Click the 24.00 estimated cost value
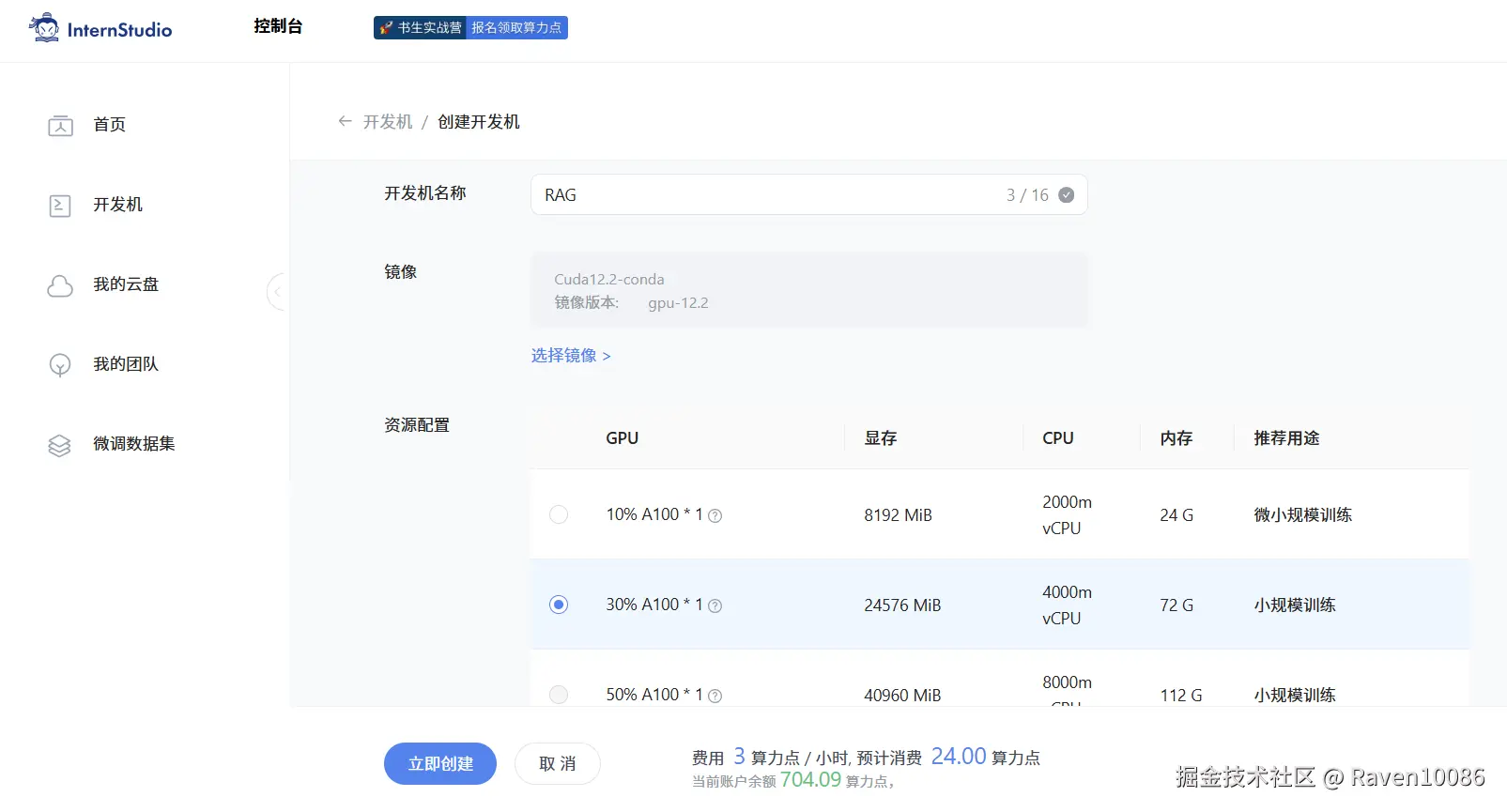The height and width of the screenshot is (812, 1507). click(x=959, y=757)
